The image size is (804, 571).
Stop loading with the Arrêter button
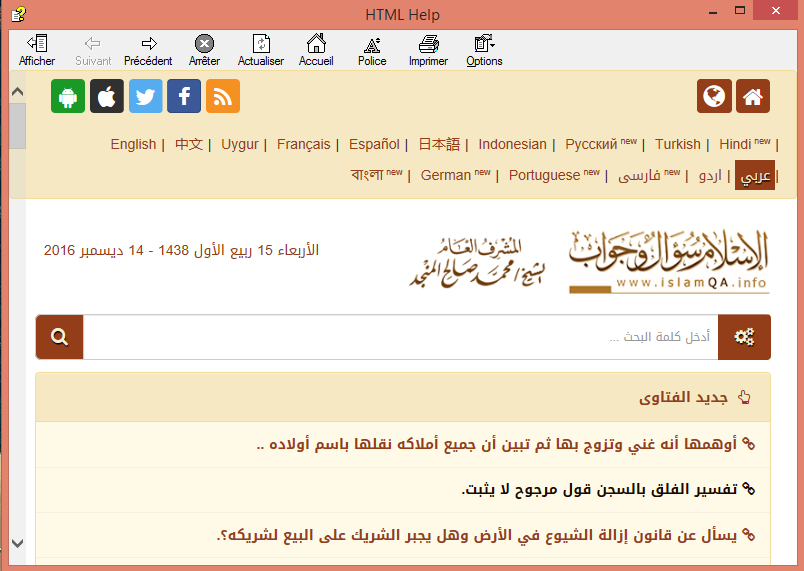(204, 50)
